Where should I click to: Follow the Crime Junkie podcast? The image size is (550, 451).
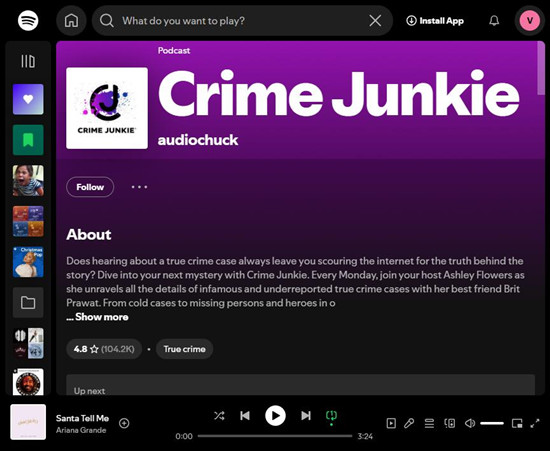[90, 187]
